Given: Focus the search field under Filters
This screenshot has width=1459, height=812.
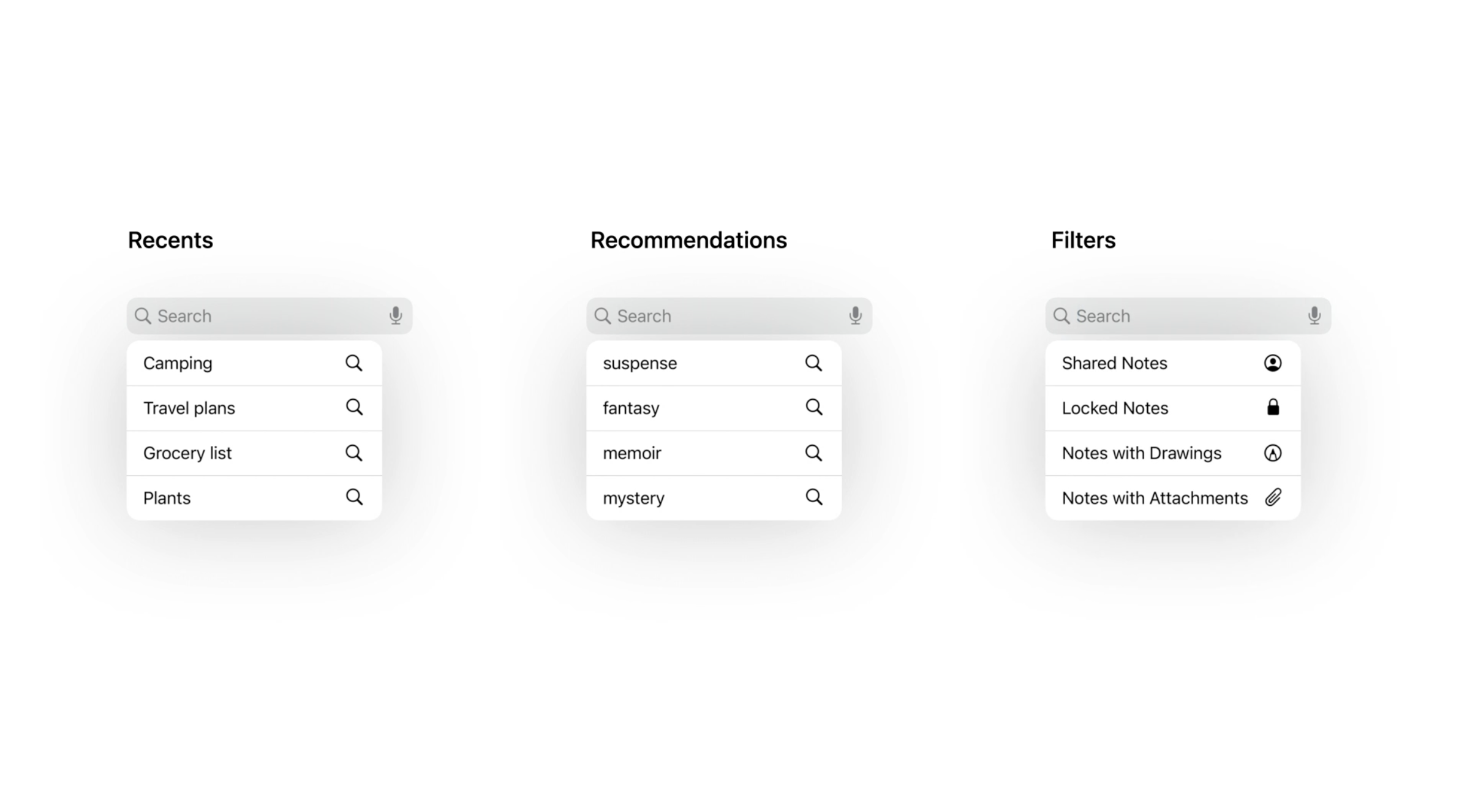Looking at the screenshot, I should [1182, 316].
